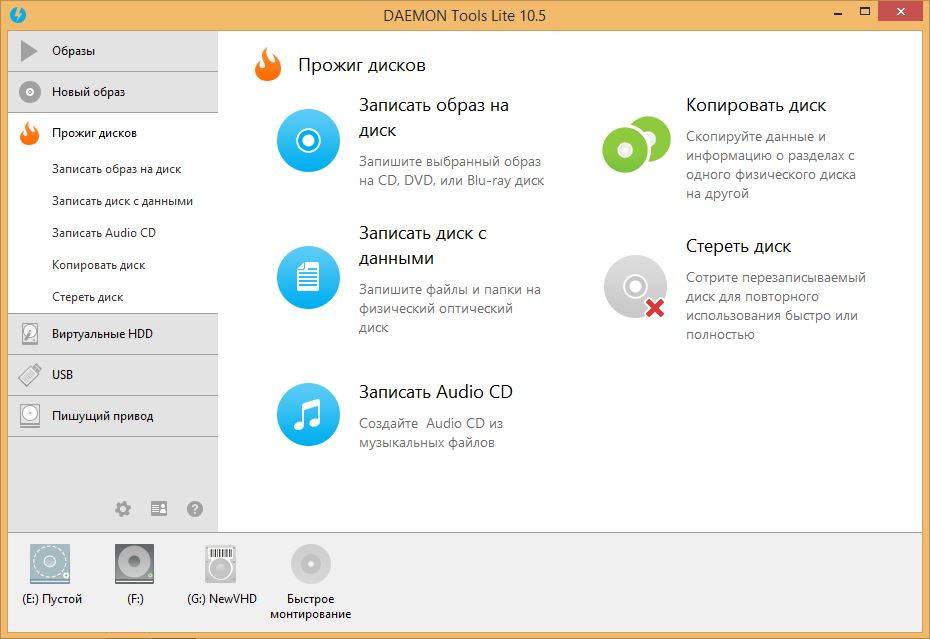Open help with the question mark icon
This screenshot has height=639, width=930.
195,508
